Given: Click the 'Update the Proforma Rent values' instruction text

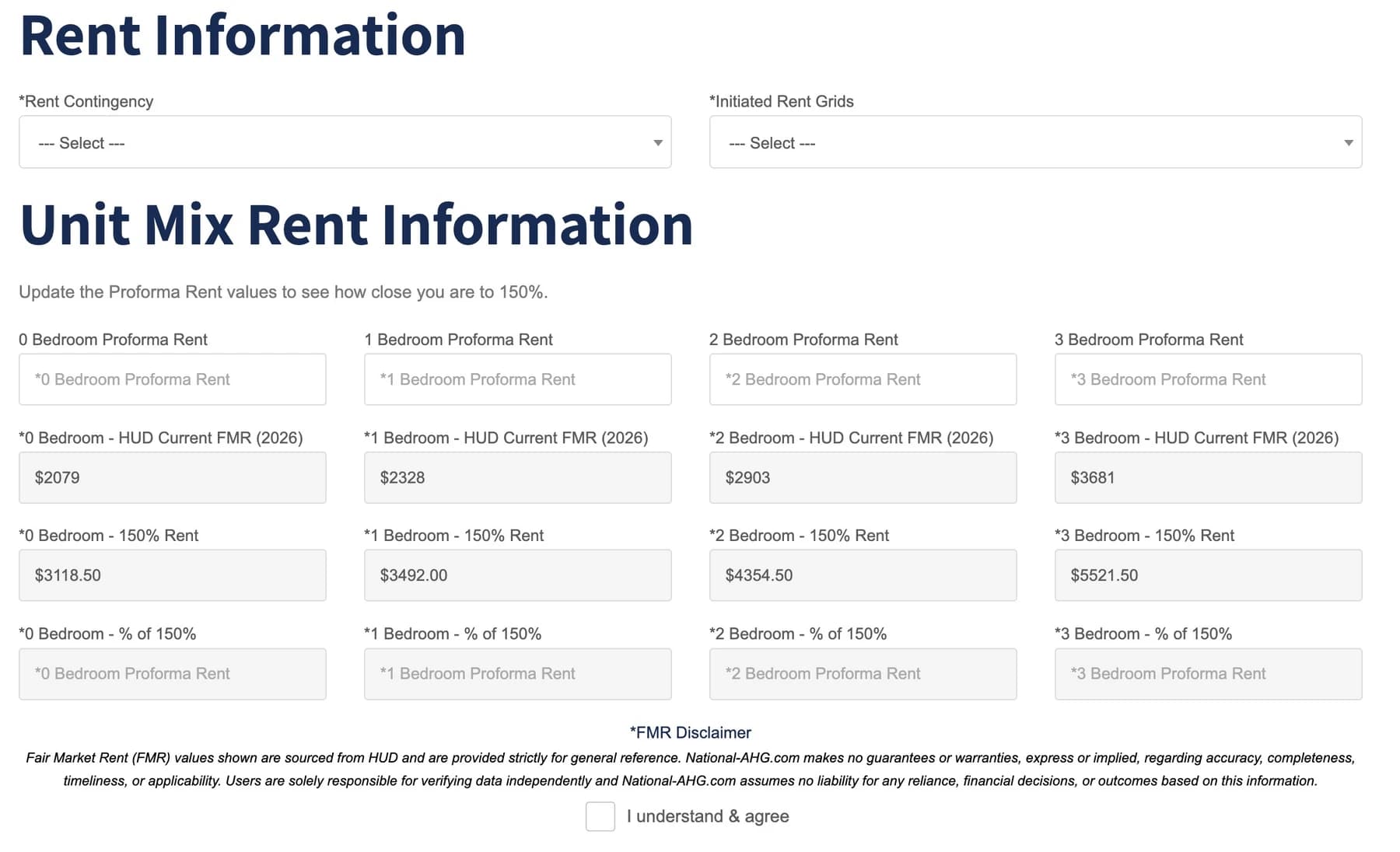Looking at the screenshot, I should coord(283,292).
